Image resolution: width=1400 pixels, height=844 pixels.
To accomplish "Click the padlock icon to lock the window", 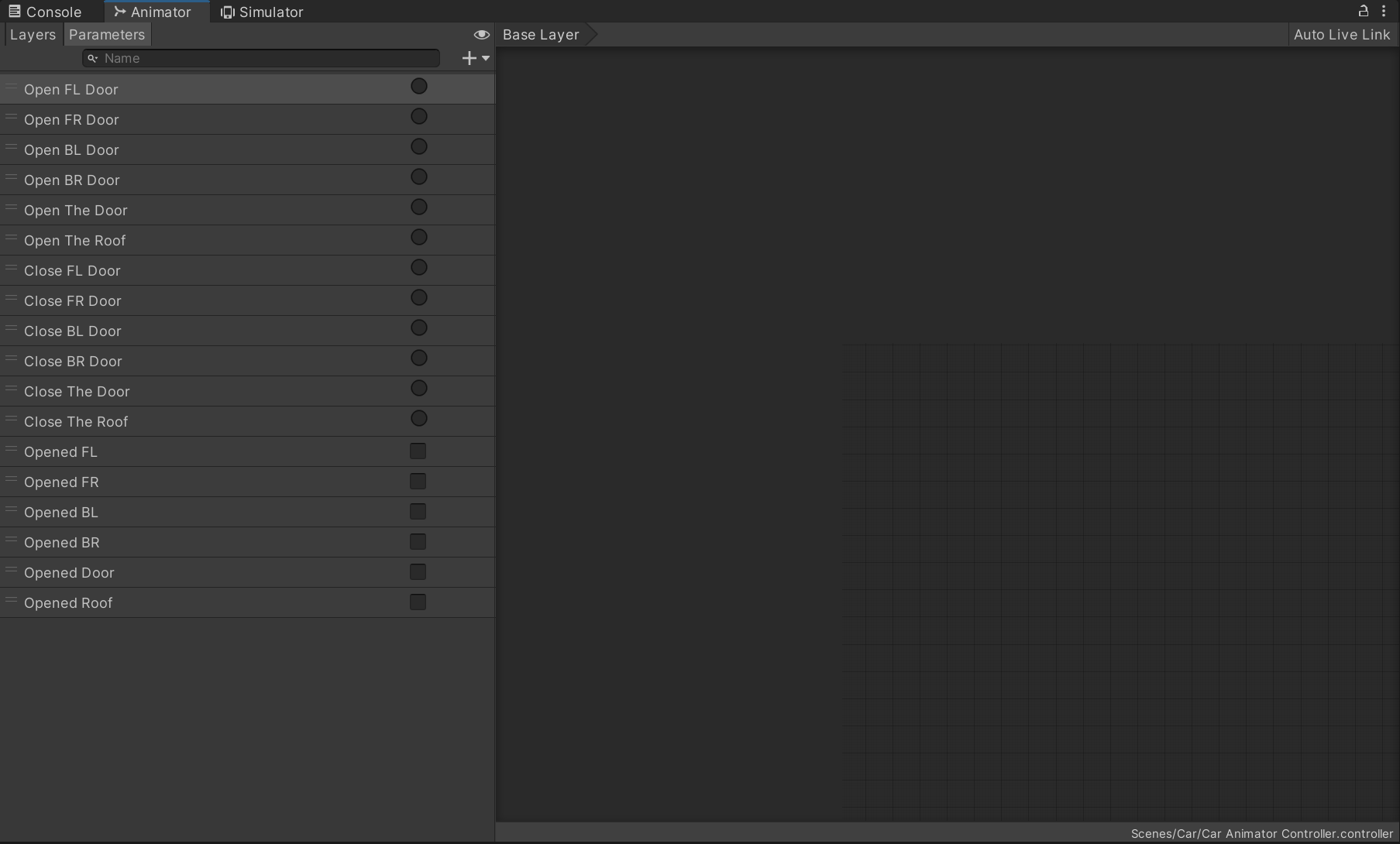I will tap(1364, 11).
